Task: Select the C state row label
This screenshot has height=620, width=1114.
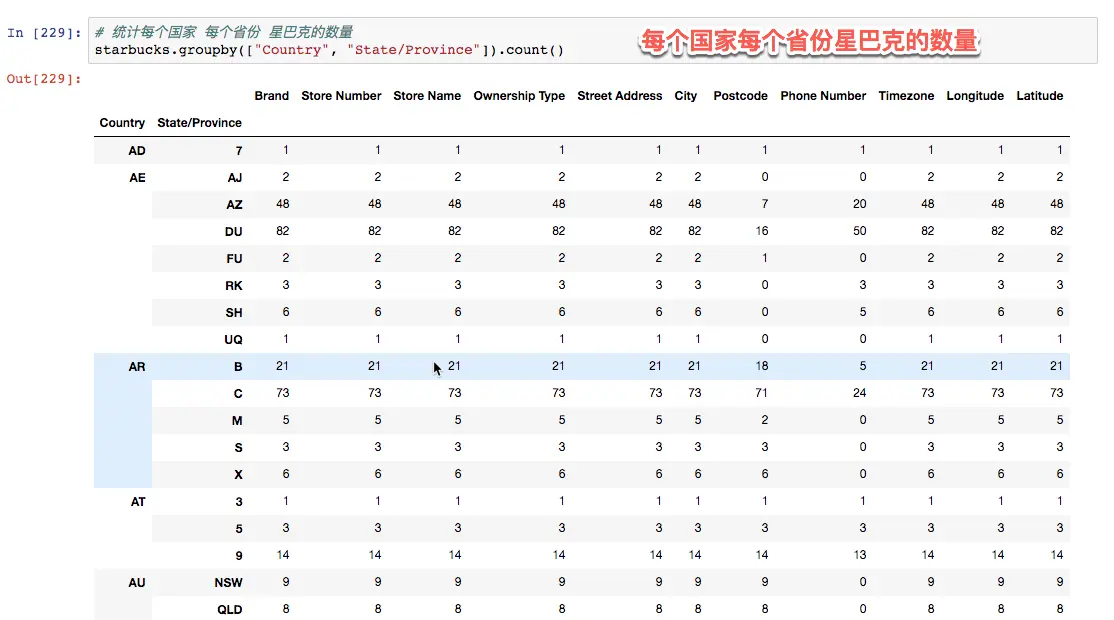Action: coord(238,393)
